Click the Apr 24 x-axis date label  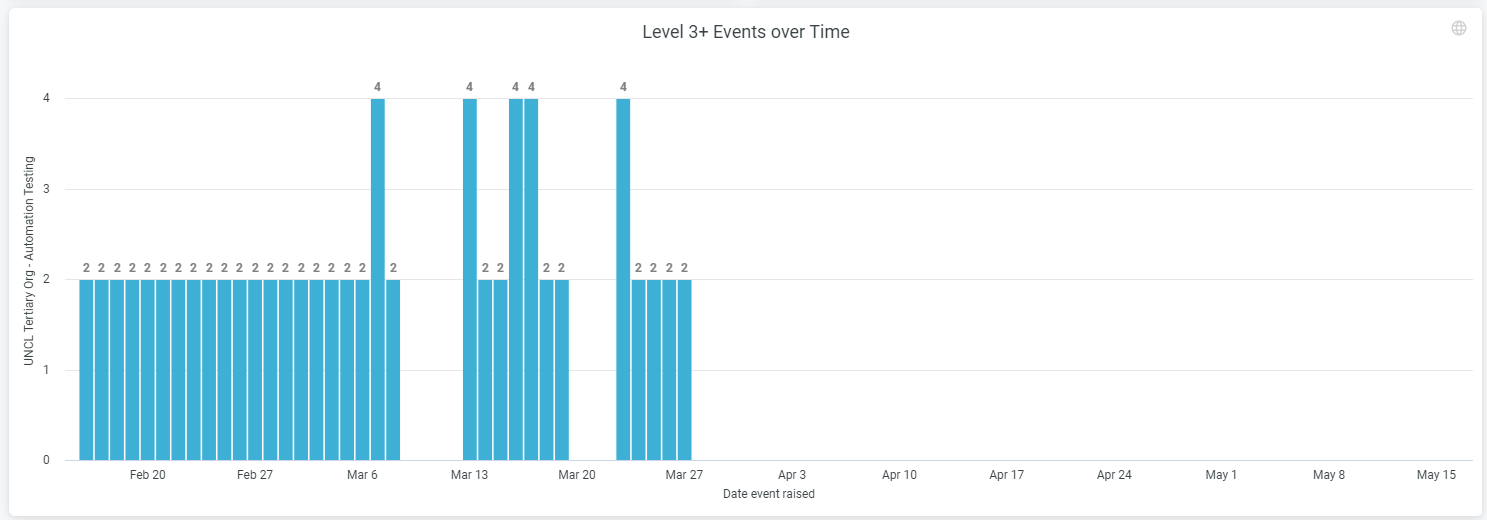1114,475
